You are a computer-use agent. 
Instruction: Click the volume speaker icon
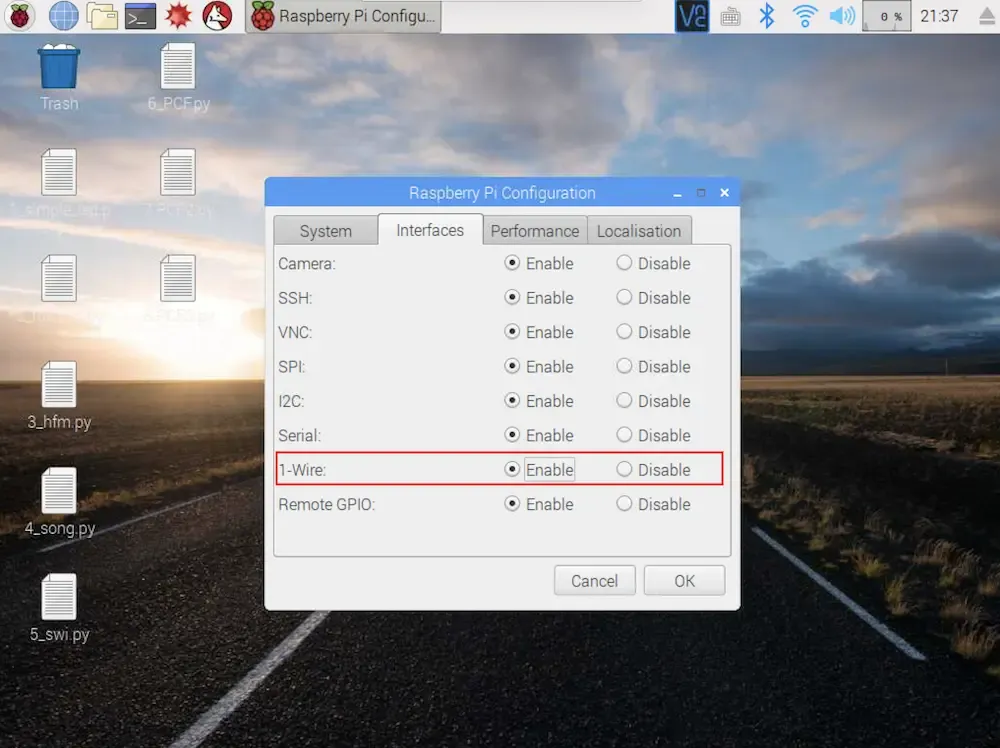point(842,16)
